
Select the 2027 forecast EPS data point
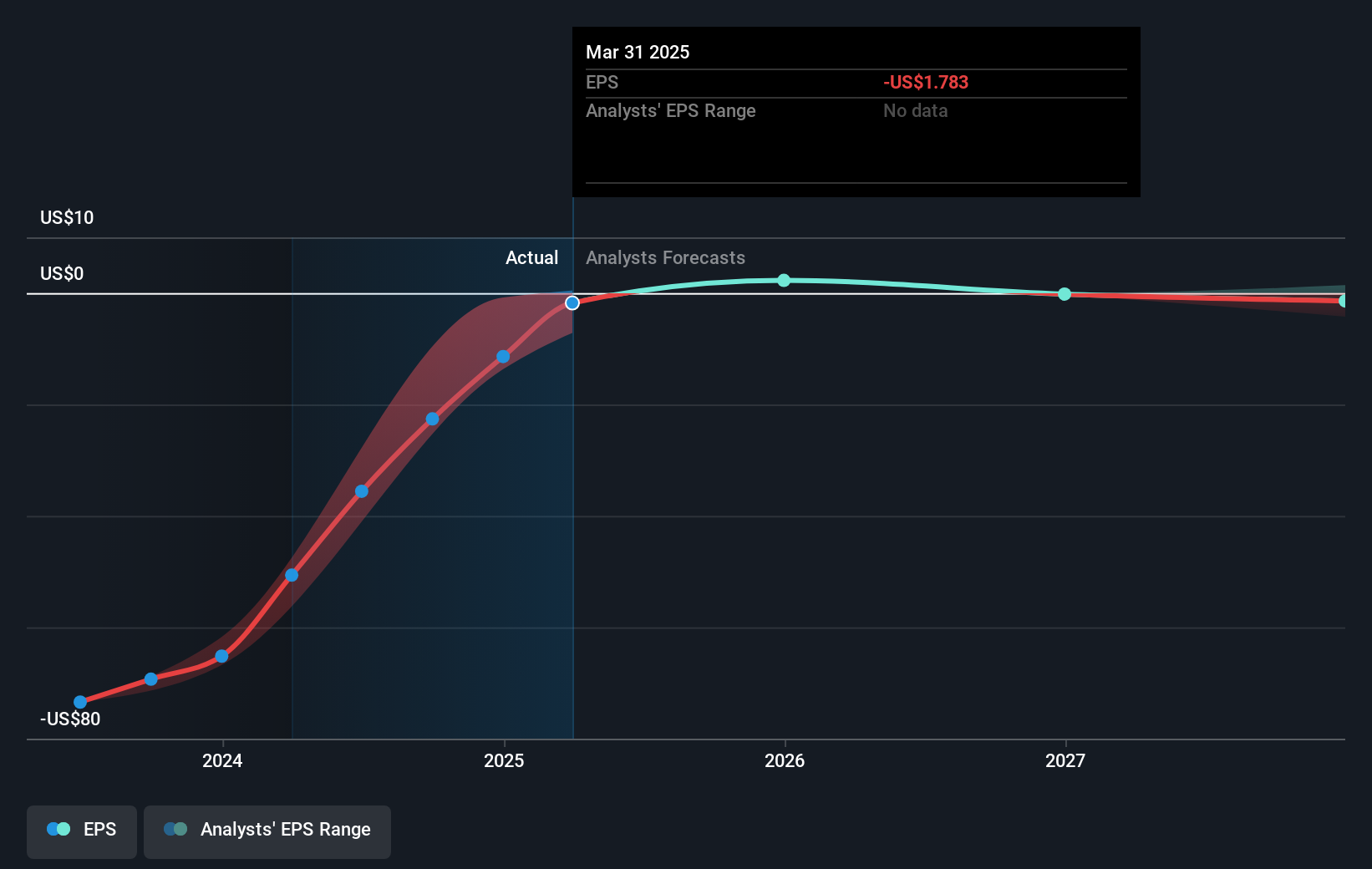tap(1065, 294)
